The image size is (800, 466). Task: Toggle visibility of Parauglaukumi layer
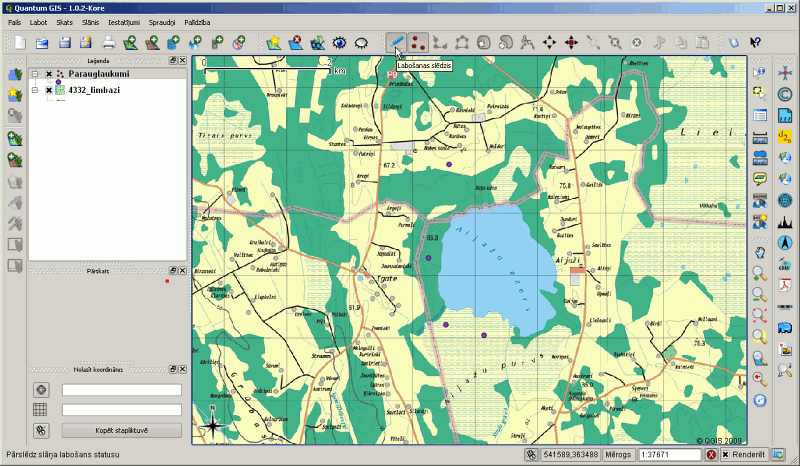click(x=49, y=74)
